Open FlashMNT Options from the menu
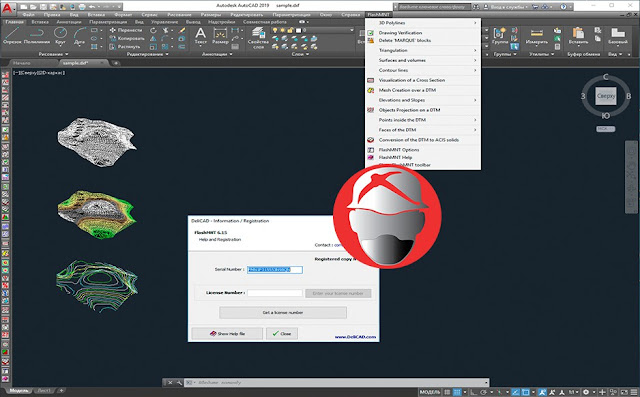 423,150
